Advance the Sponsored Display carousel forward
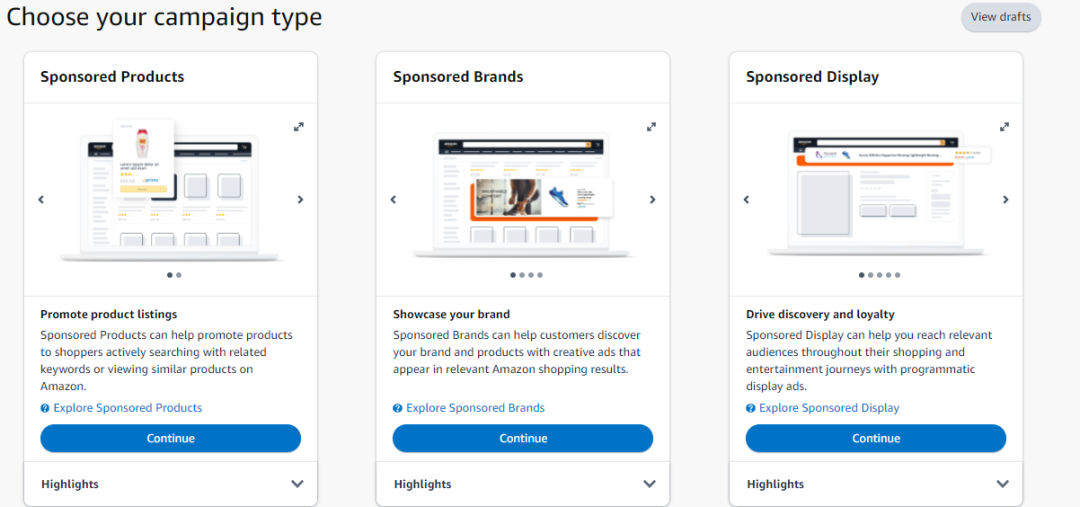The image size is (1080, 507). point(1006,200)
